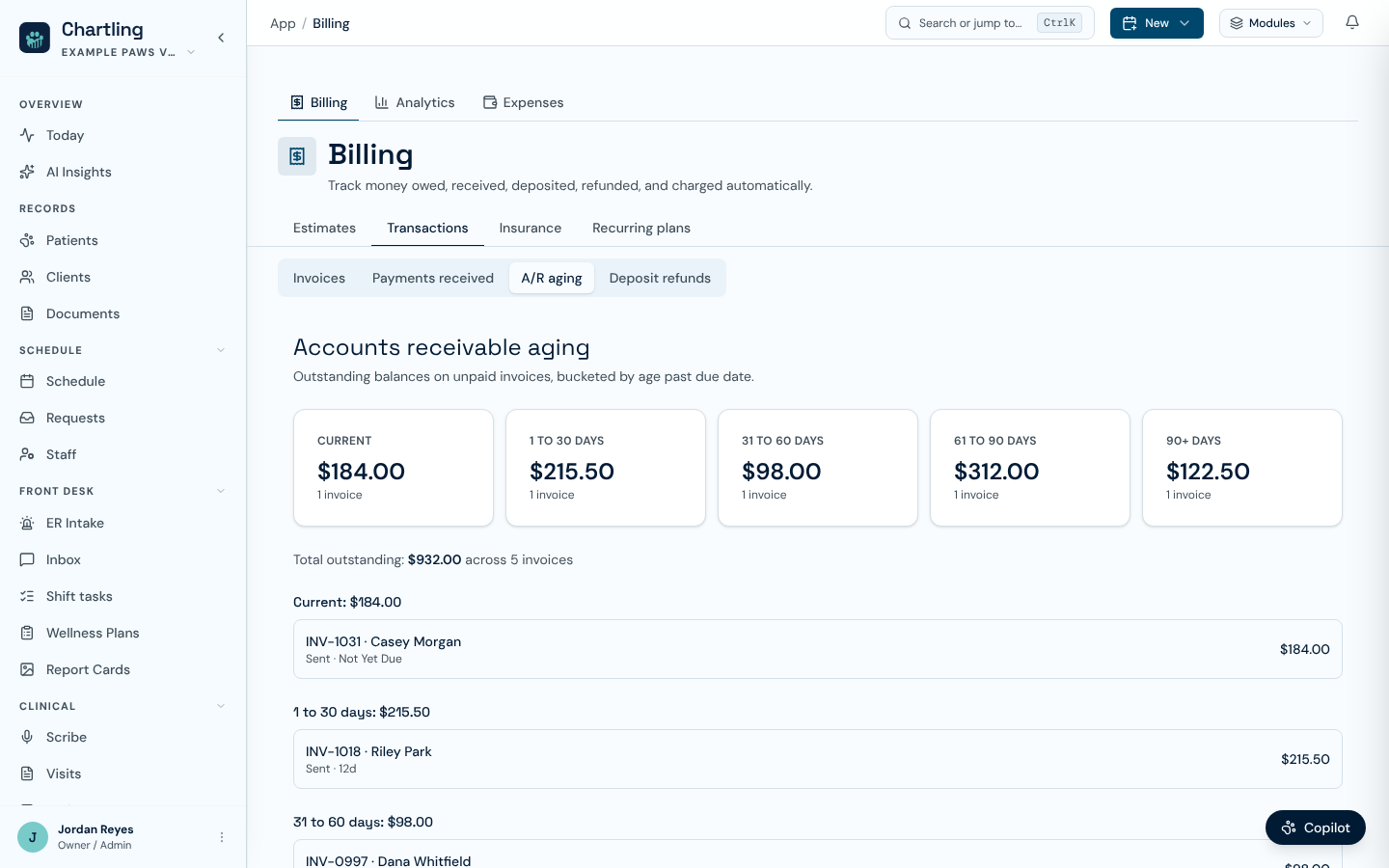Click the Documents file icon
The height and width of the screenshot is (868, 1389).
pos(27,313)
